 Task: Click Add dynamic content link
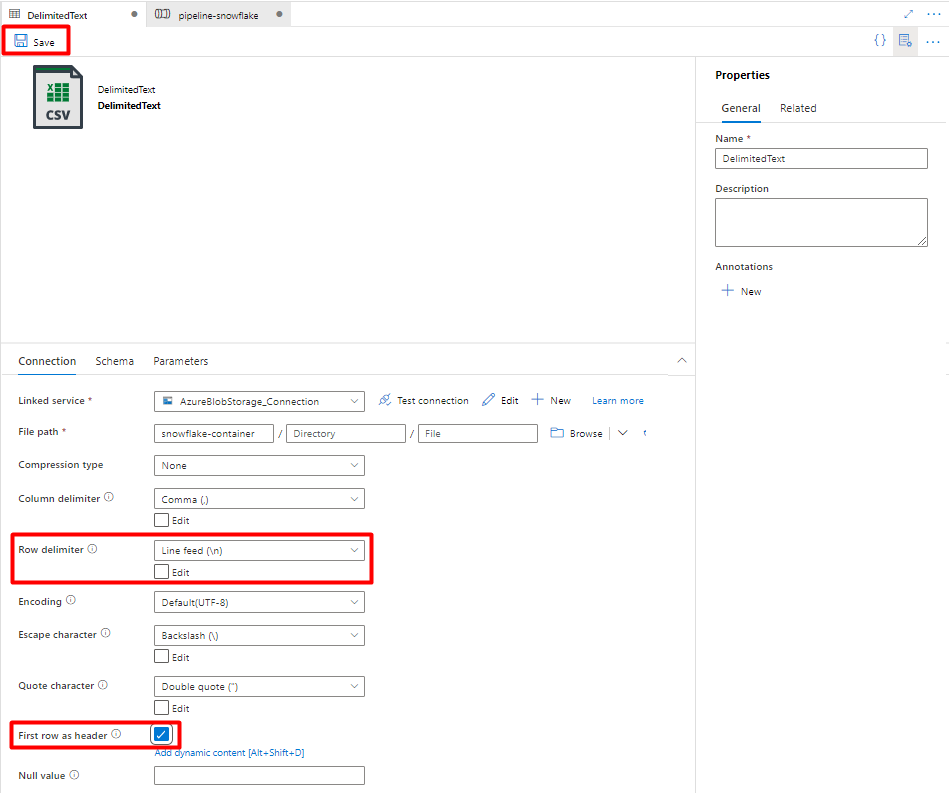pos(229,752)
